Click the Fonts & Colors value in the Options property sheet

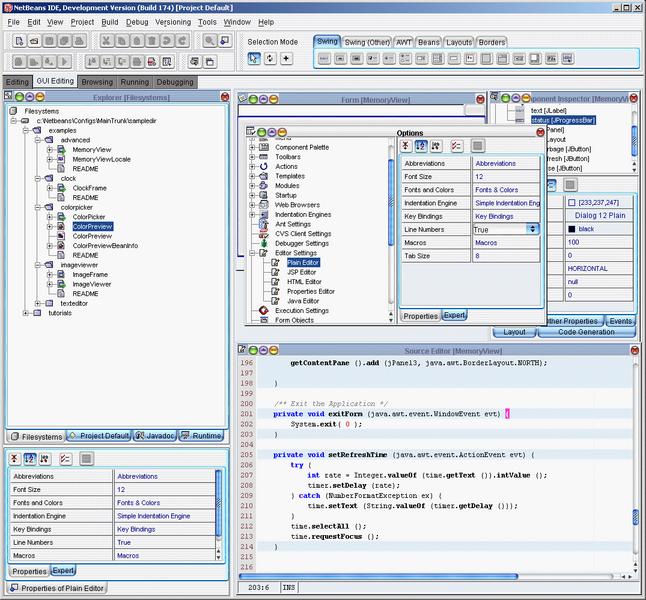point(506,190)
